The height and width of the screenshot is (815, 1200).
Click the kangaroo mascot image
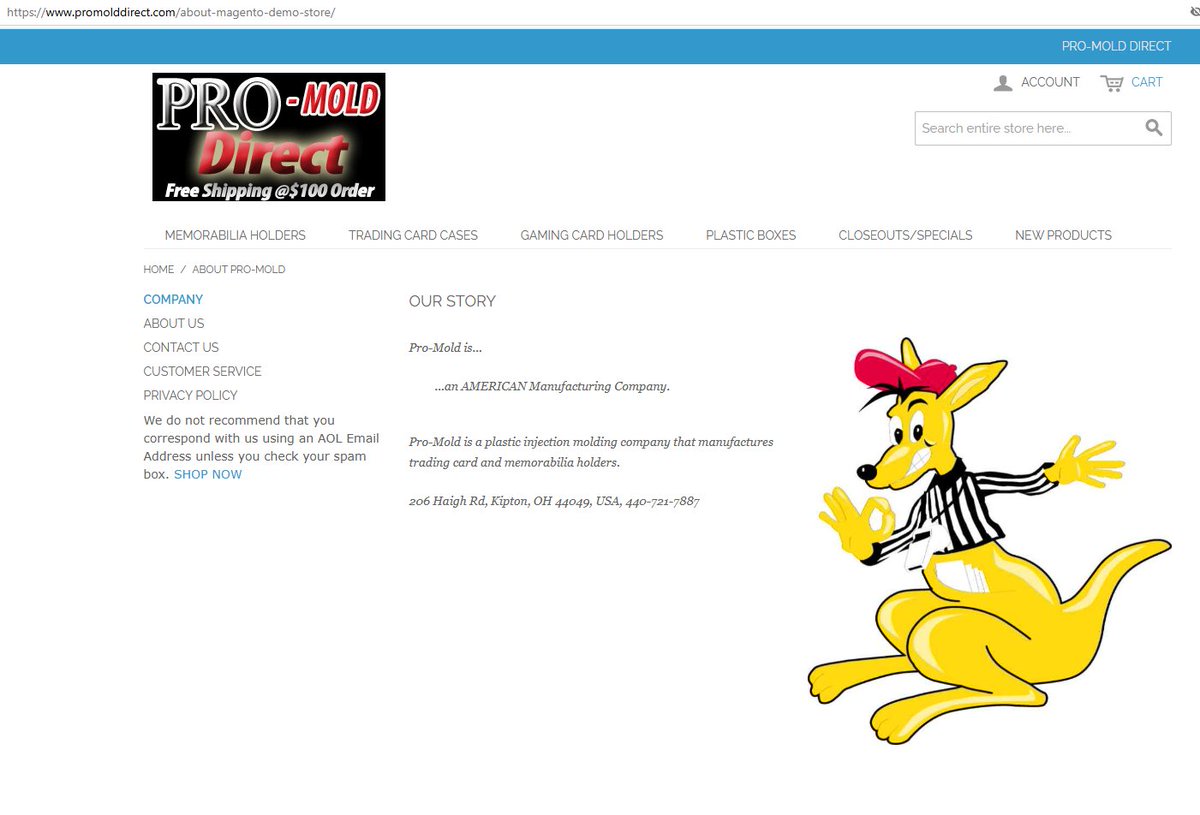[988, 540]
